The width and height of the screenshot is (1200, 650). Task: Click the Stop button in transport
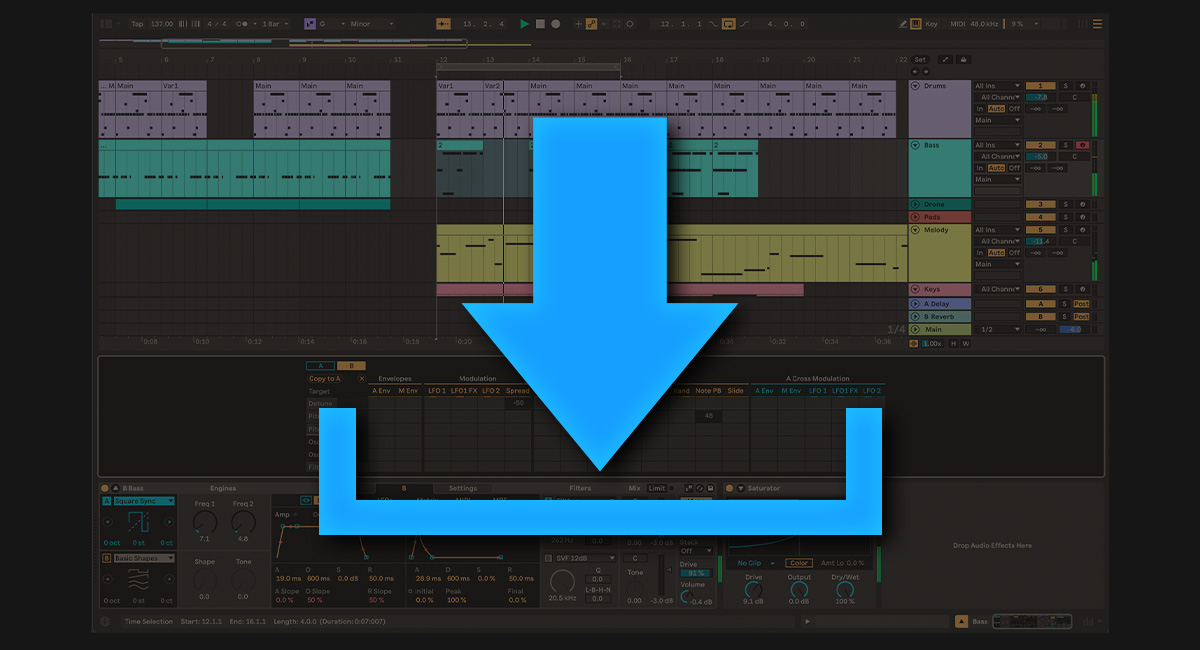tap(540, 23)
